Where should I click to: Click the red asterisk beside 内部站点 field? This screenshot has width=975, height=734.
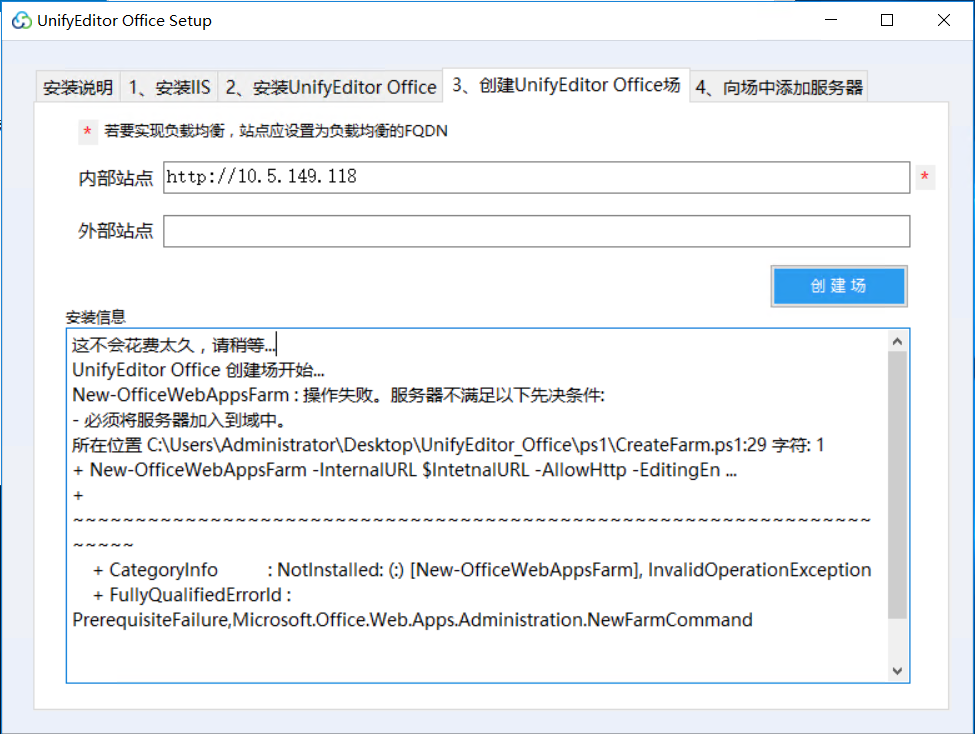coord(925,177)
